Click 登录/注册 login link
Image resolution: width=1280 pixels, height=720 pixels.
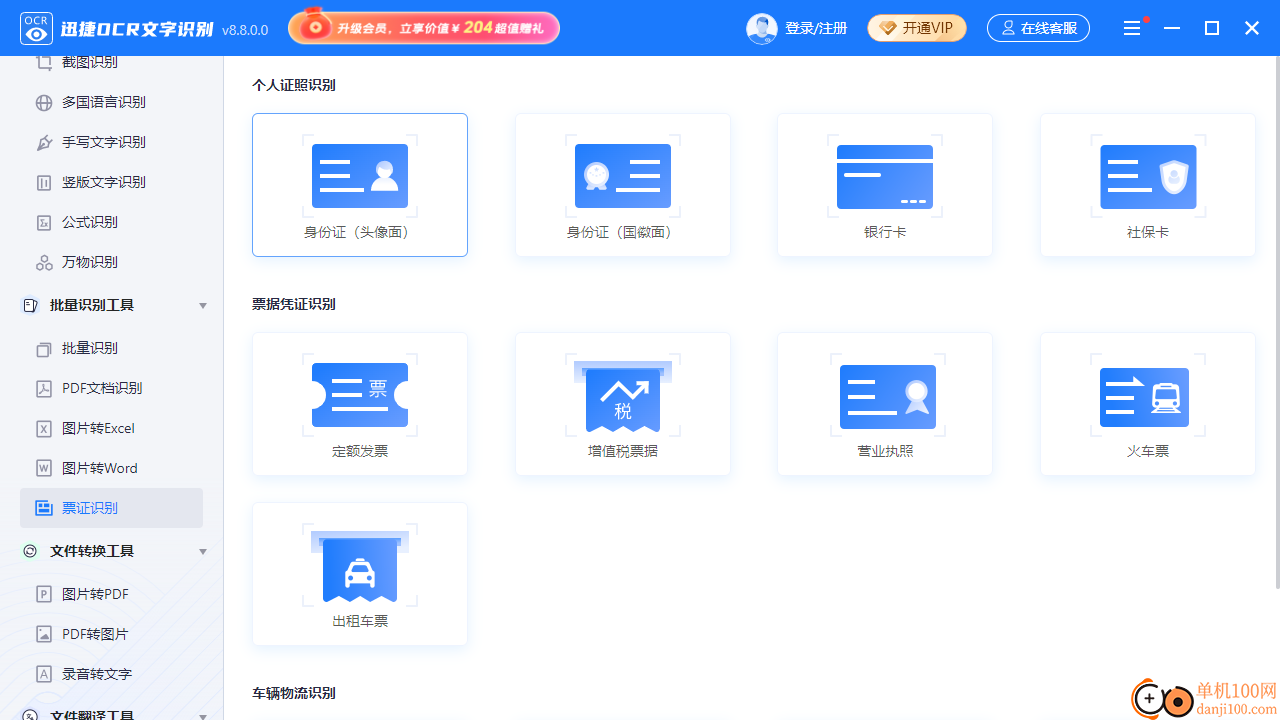coord(816,28)
